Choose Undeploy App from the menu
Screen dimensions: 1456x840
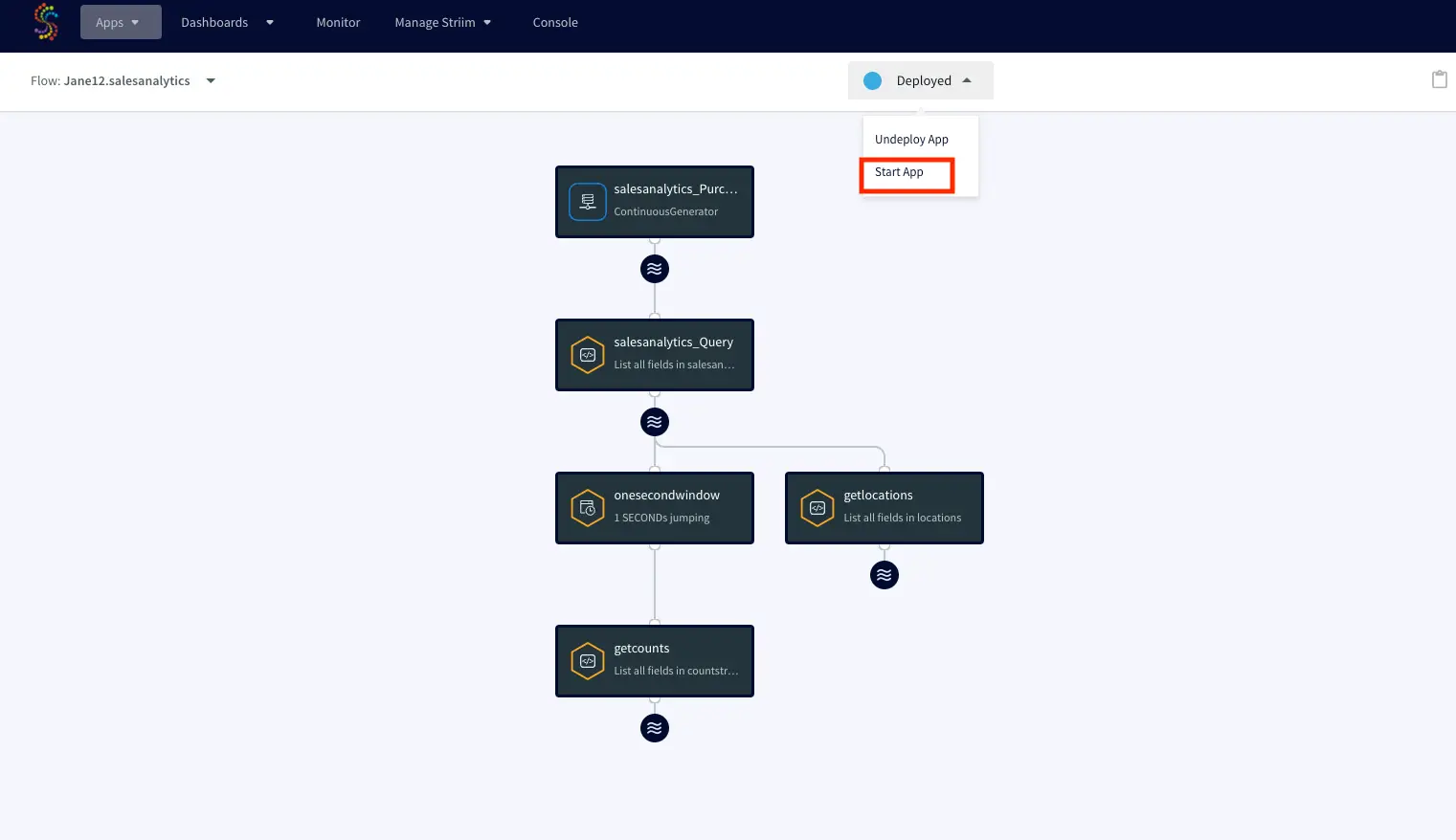point(911,140)
